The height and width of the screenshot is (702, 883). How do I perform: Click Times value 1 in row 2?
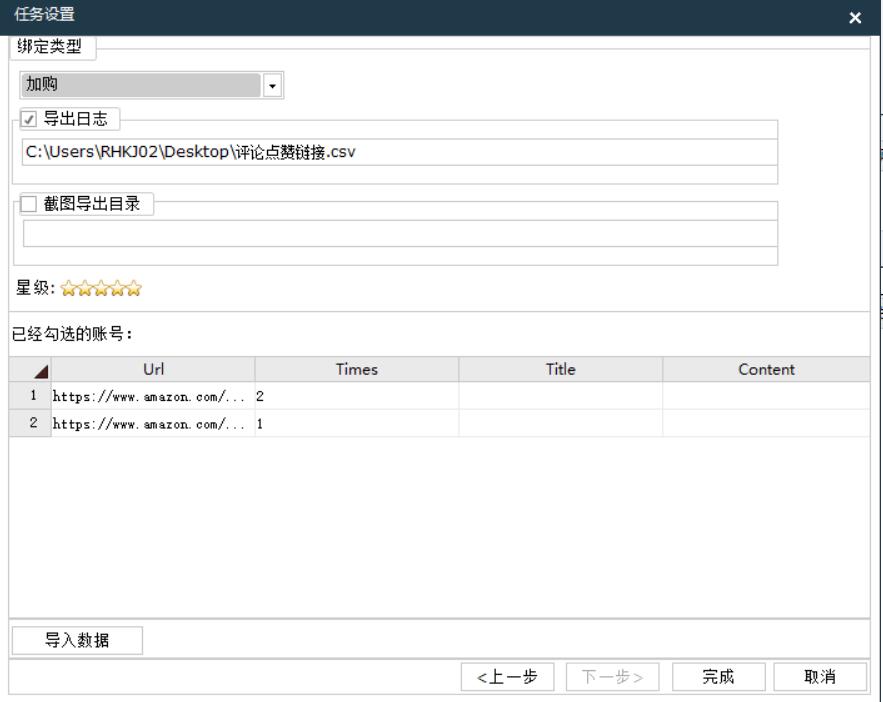pos(357,423)
